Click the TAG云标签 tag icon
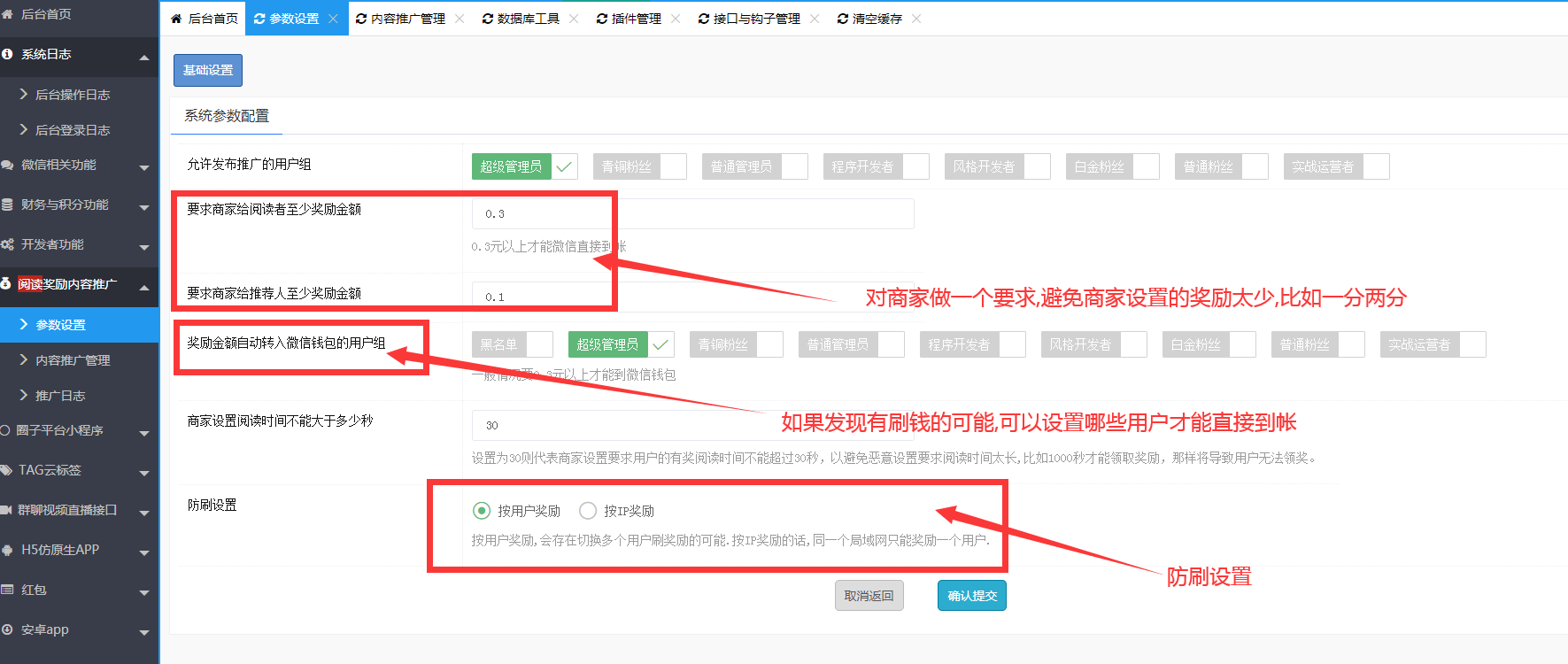Image resolution: width=1568 pixels, height=664 pixels. click(7, 470)
